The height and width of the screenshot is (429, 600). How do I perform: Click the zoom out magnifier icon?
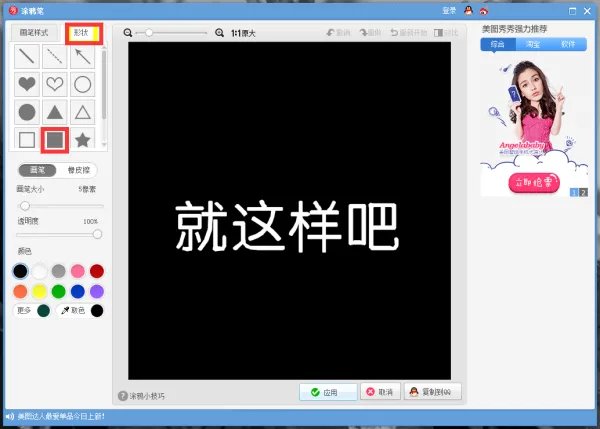(128, 33)
